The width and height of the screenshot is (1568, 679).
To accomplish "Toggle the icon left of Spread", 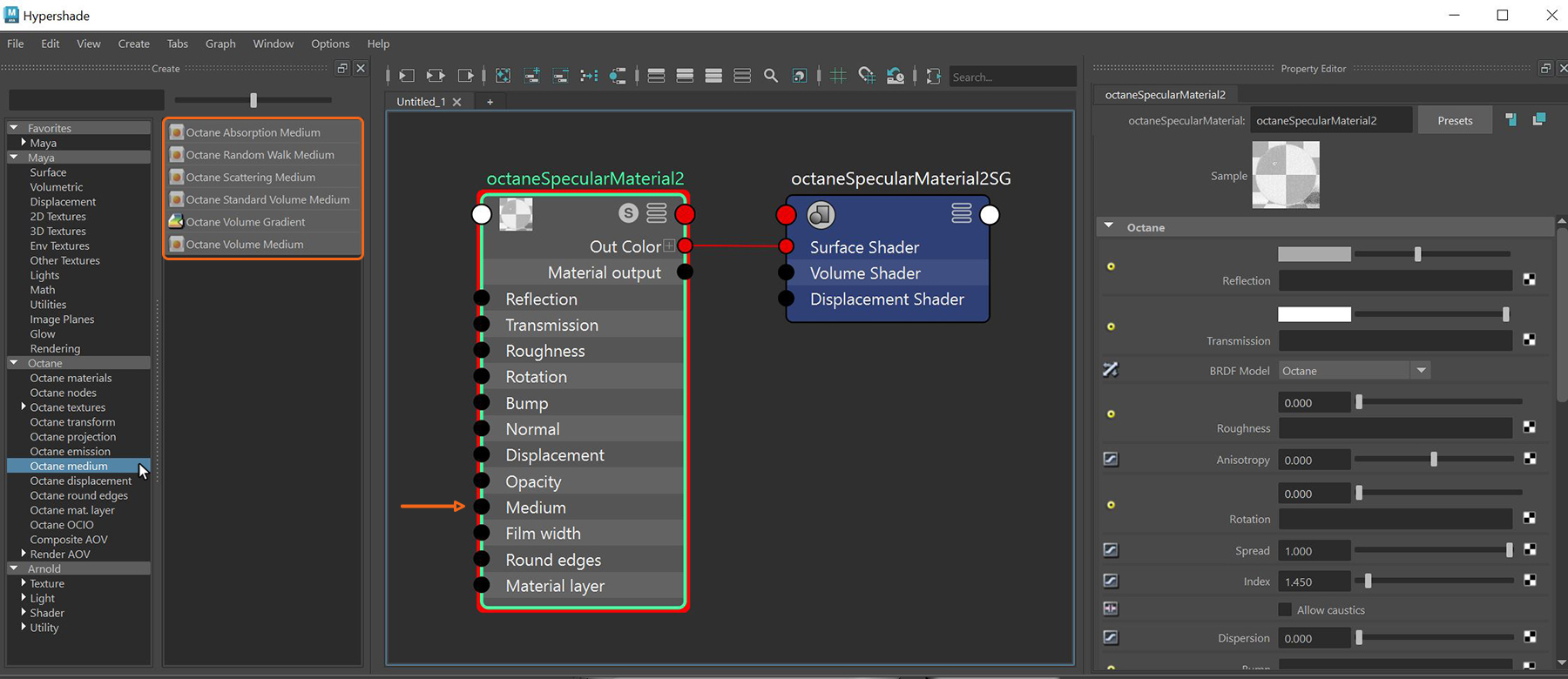I will point(1111,550).
